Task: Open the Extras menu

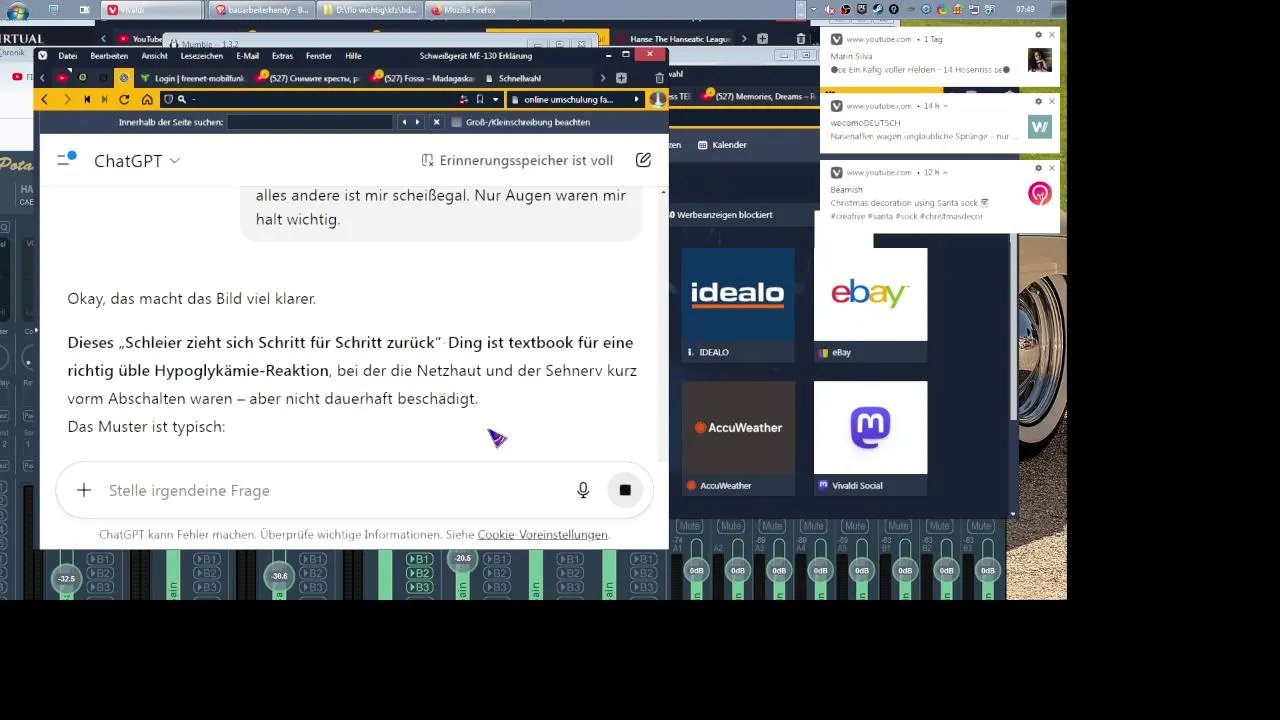Action: tap(282, 56)
